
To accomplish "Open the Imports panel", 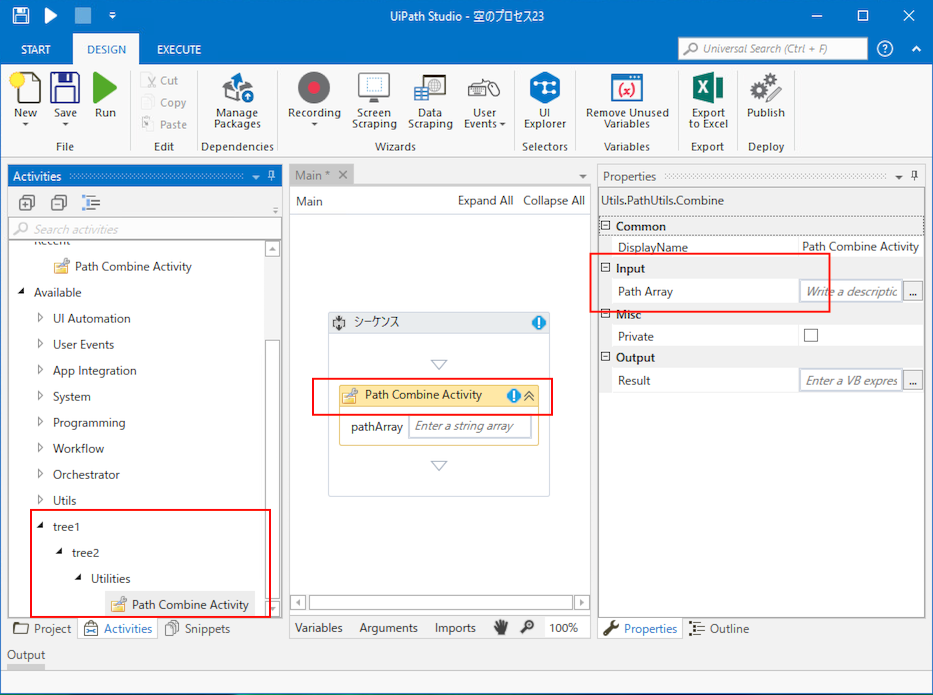I will [455, 628].
